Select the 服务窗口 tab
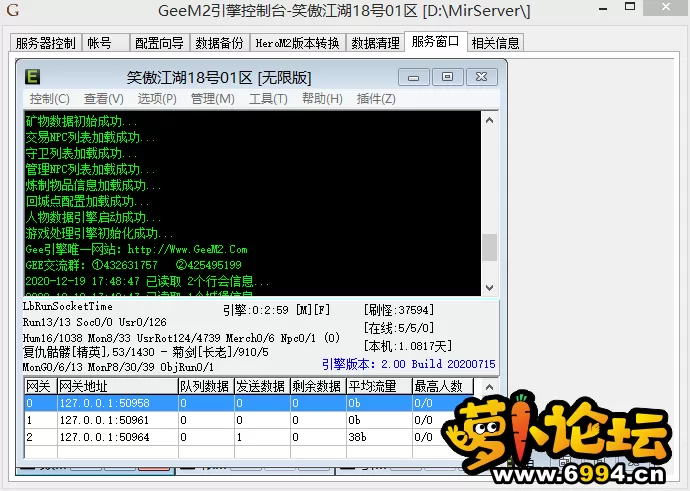This screenshot has height=491, width=690. coord(436,41)
